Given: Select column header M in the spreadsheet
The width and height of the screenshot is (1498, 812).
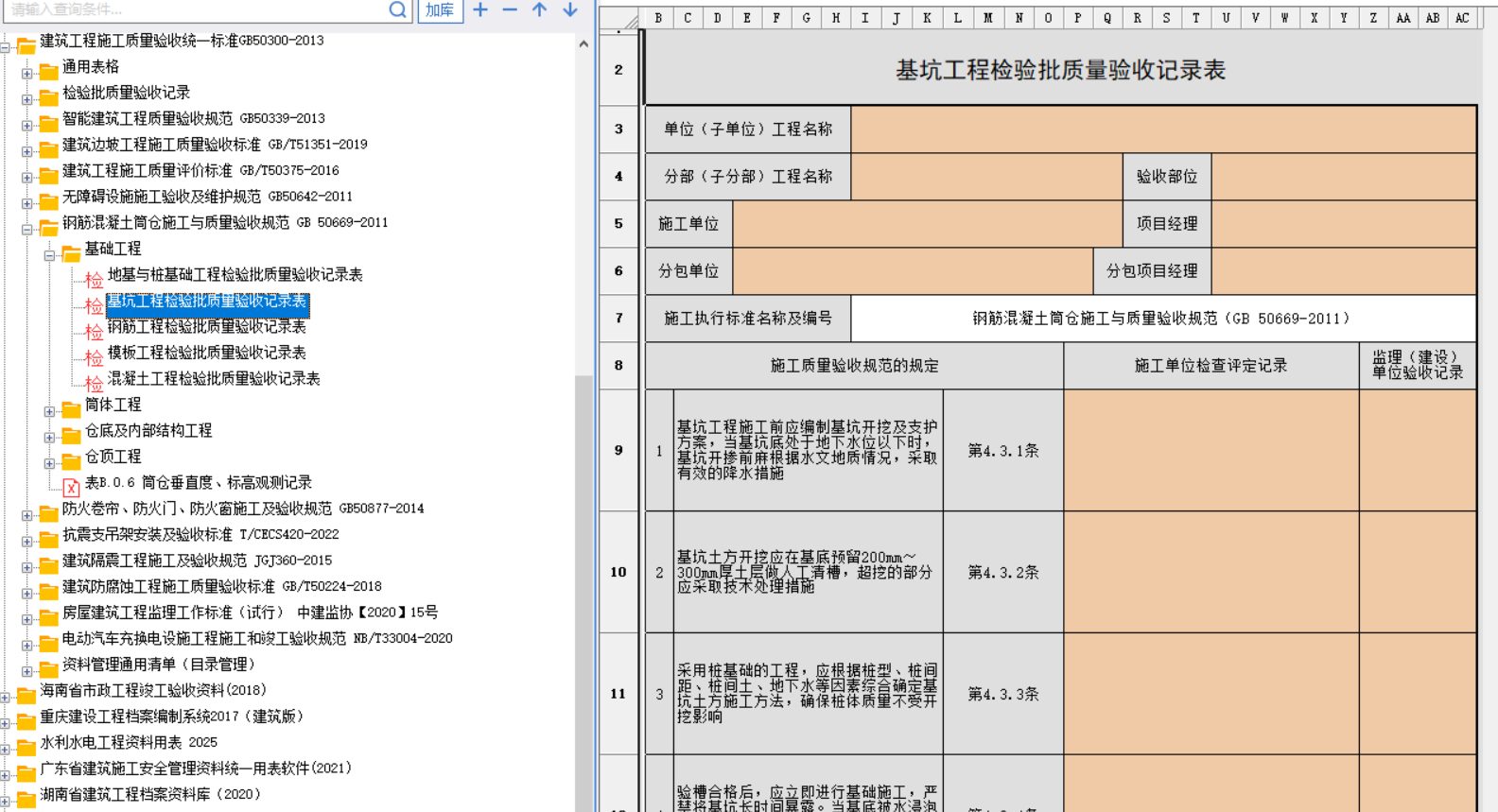Looking at the screenshot, I should pyautogui.click(x=987, y=17).
